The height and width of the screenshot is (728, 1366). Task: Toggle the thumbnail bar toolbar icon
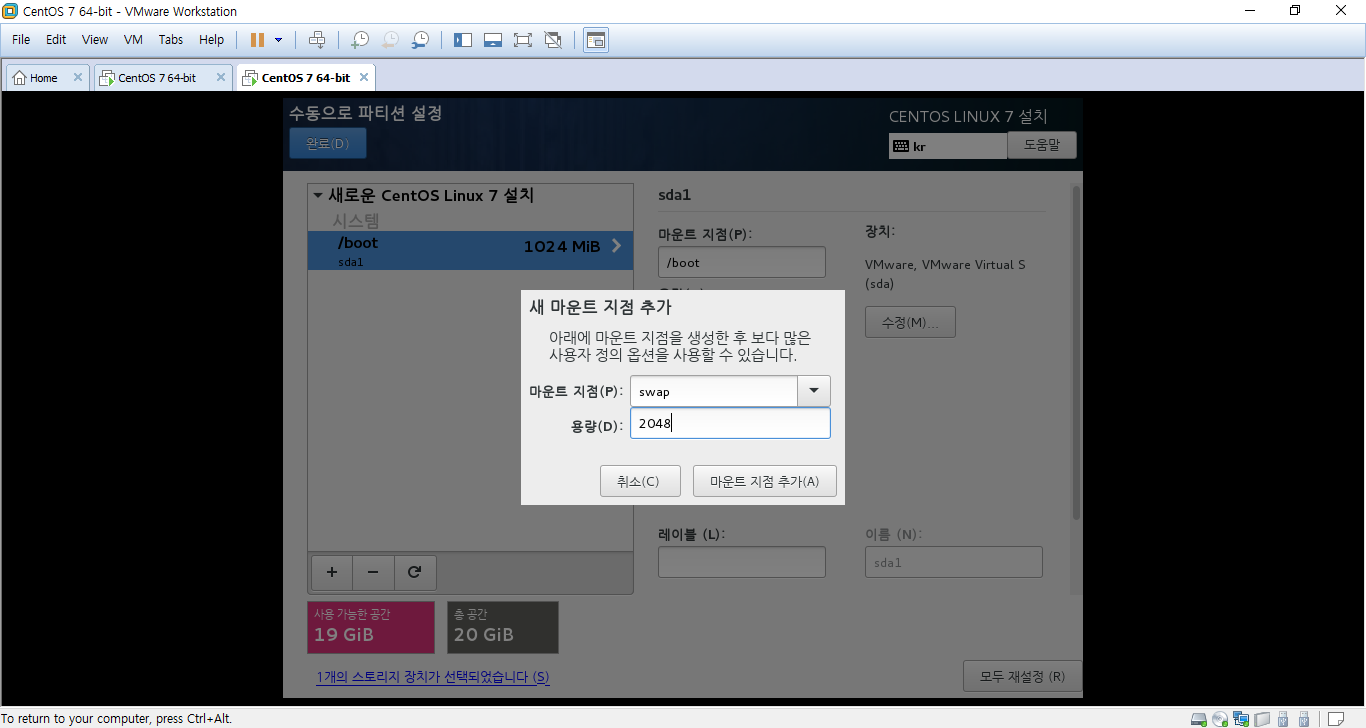click(x=492, y=40)
